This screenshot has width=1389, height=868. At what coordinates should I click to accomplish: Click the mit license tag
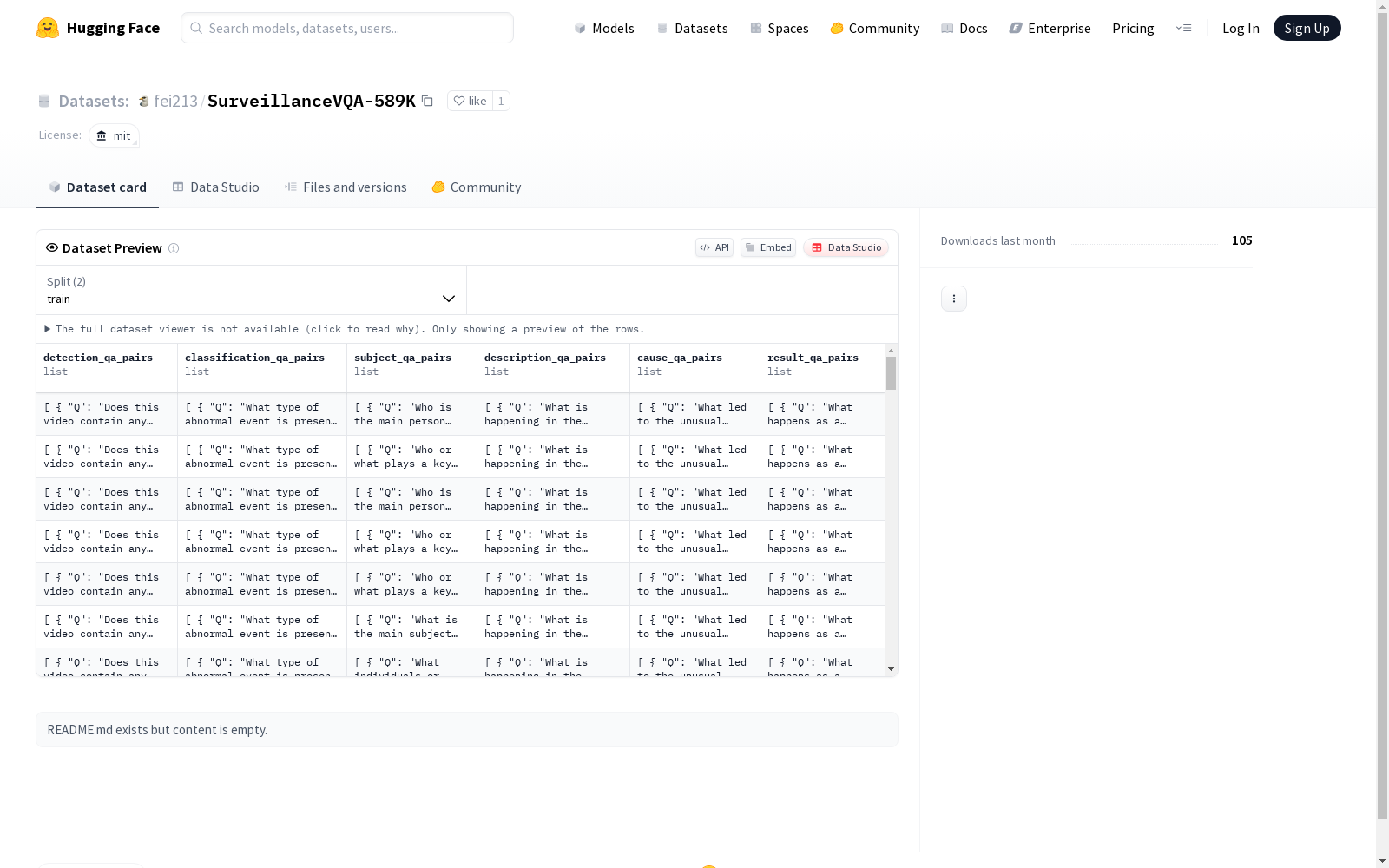point(114,135)
